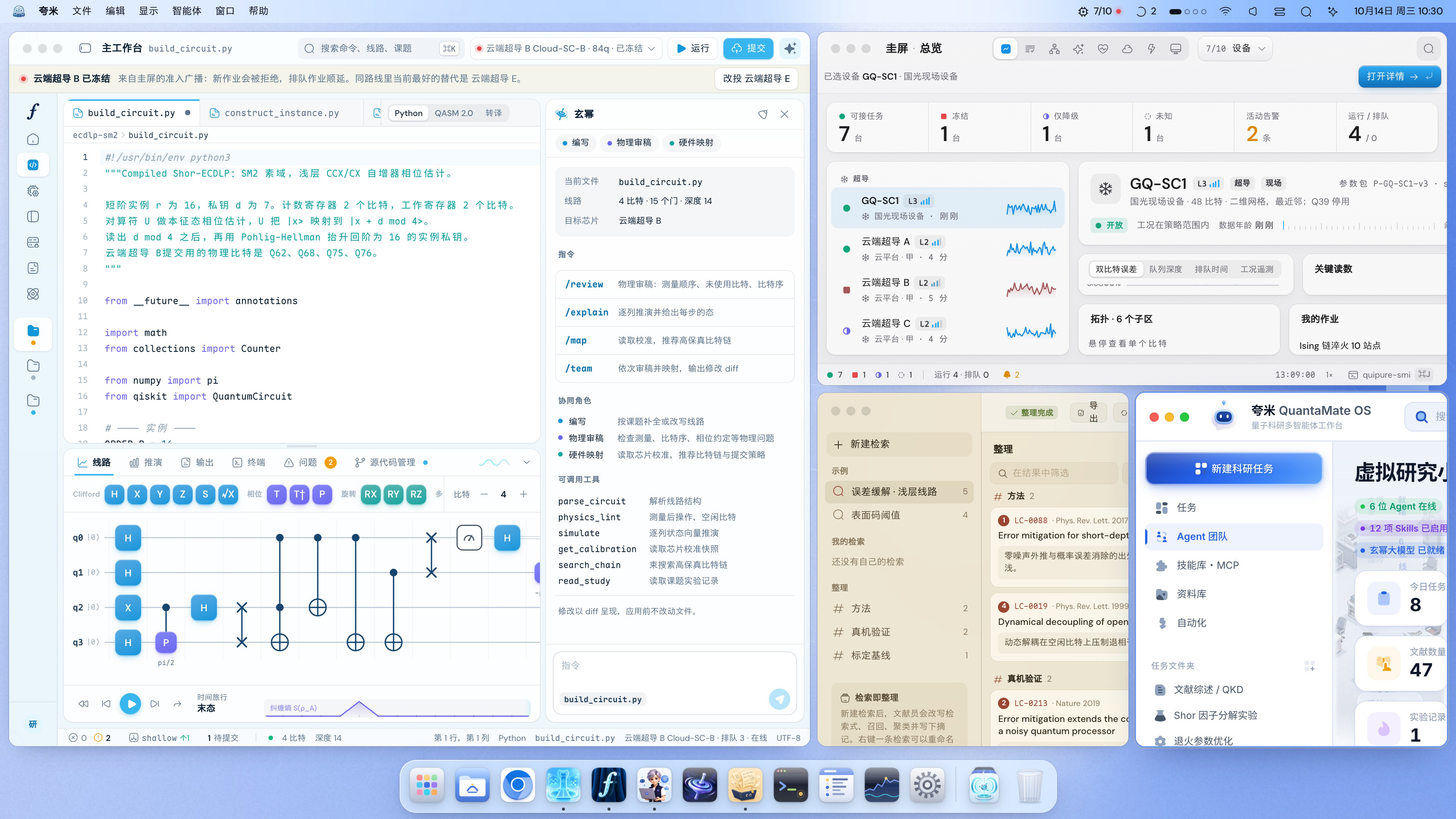Expand 任务文件夹 options in QuantaMate OS

(1309, 666)
